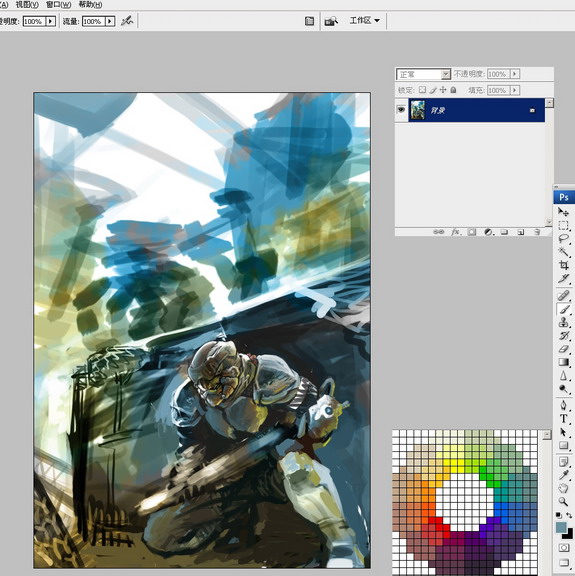Select the Move tool

tap(563, 212)
